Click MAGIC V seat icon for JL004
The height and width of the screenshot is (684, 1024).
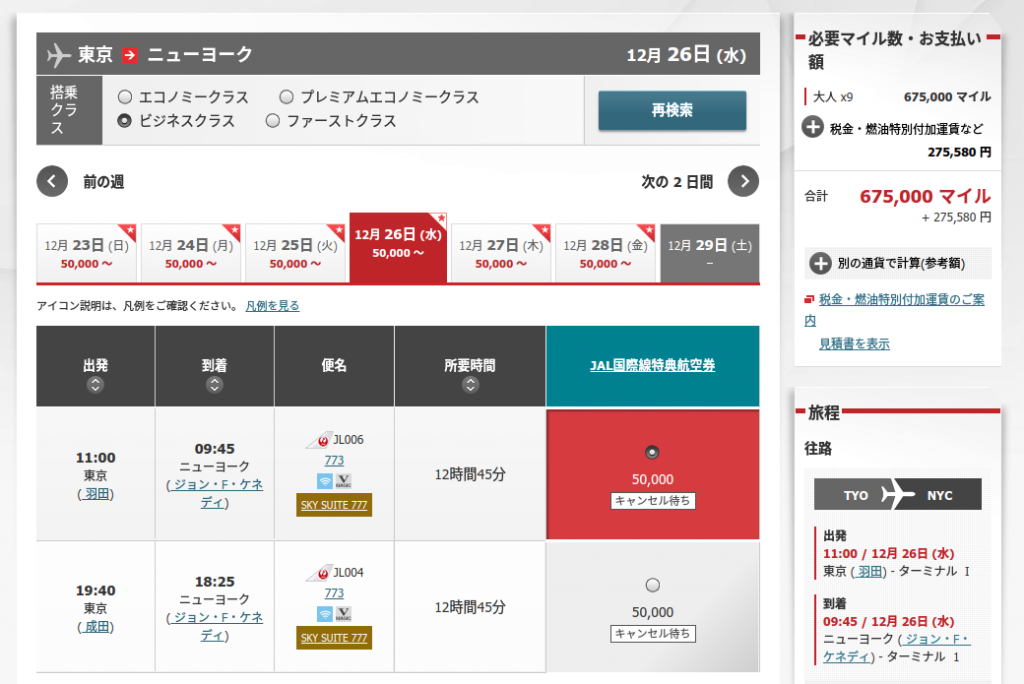coord(344,614)
